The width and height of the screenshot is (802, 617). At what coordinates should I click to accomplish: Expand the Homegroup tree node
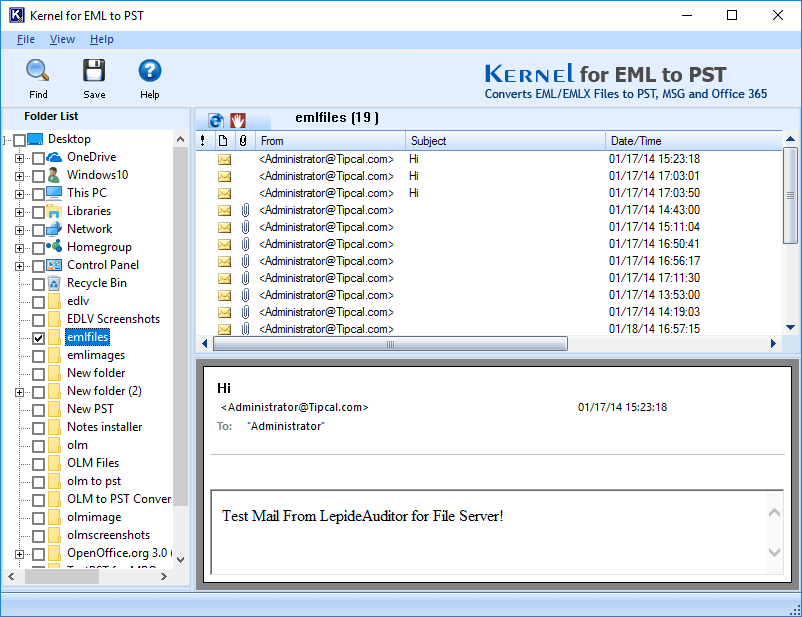(19, 248)
